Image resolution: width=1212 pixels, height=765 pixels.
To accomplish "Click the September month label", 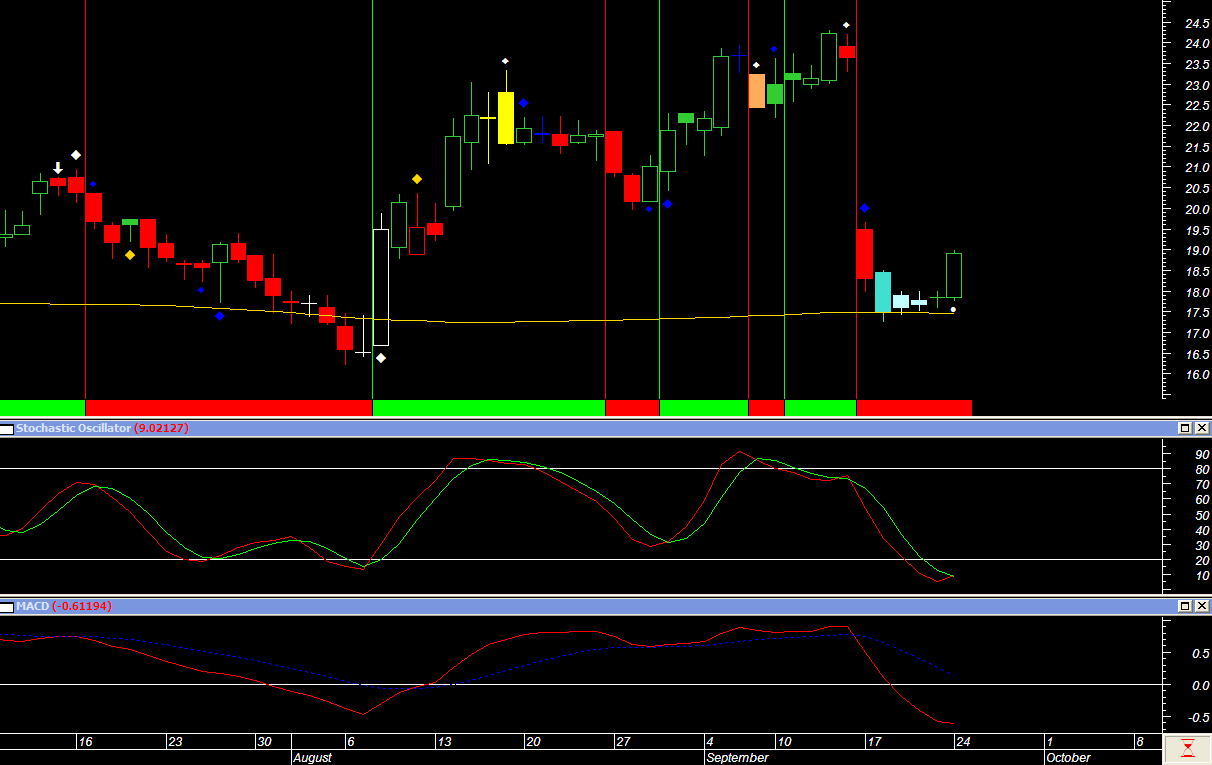I will [x=738, y=758].
